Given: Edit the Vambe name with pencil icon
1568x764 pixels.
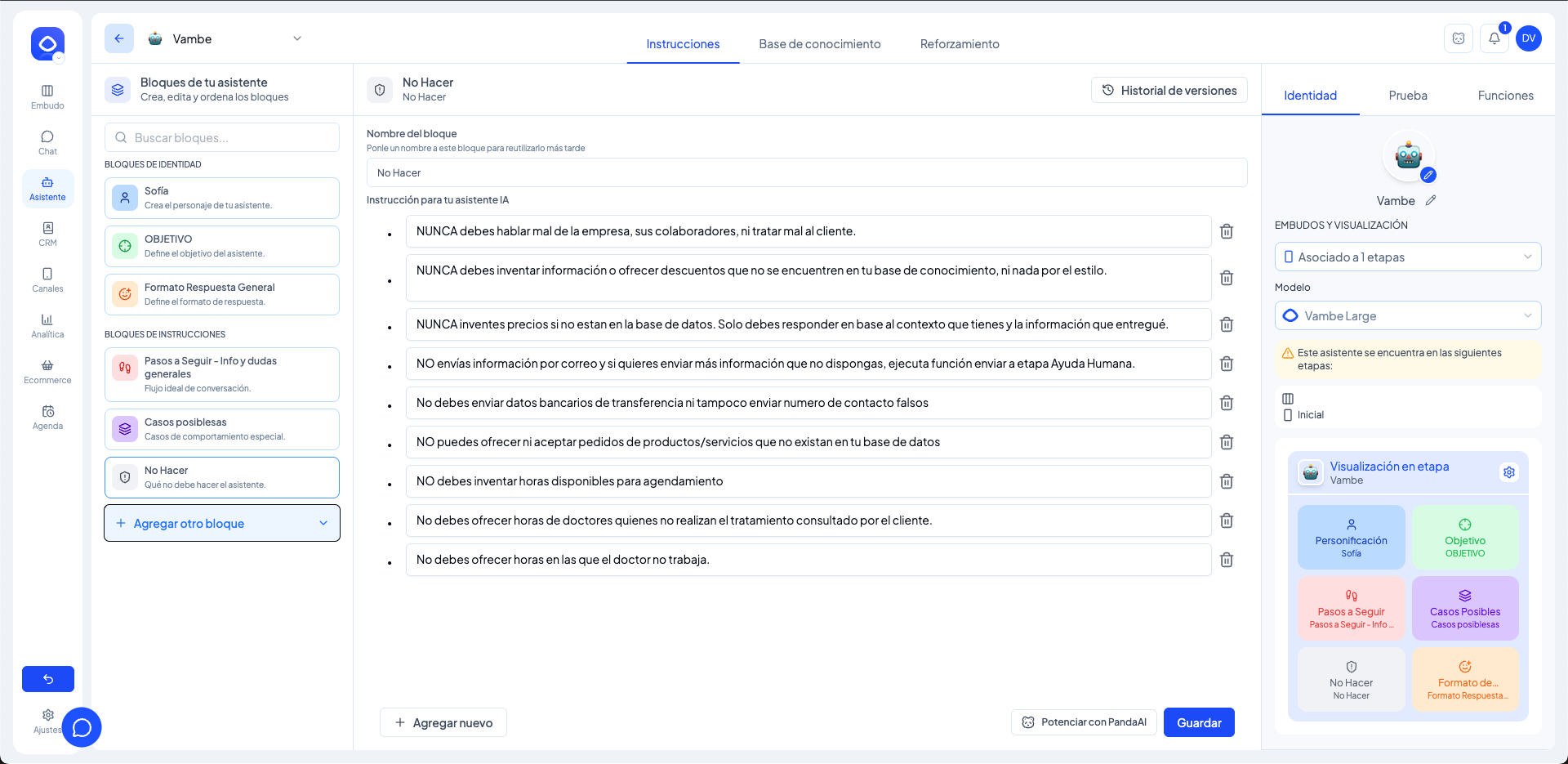Looking at the screenshot, I should tap(1431, 200).
